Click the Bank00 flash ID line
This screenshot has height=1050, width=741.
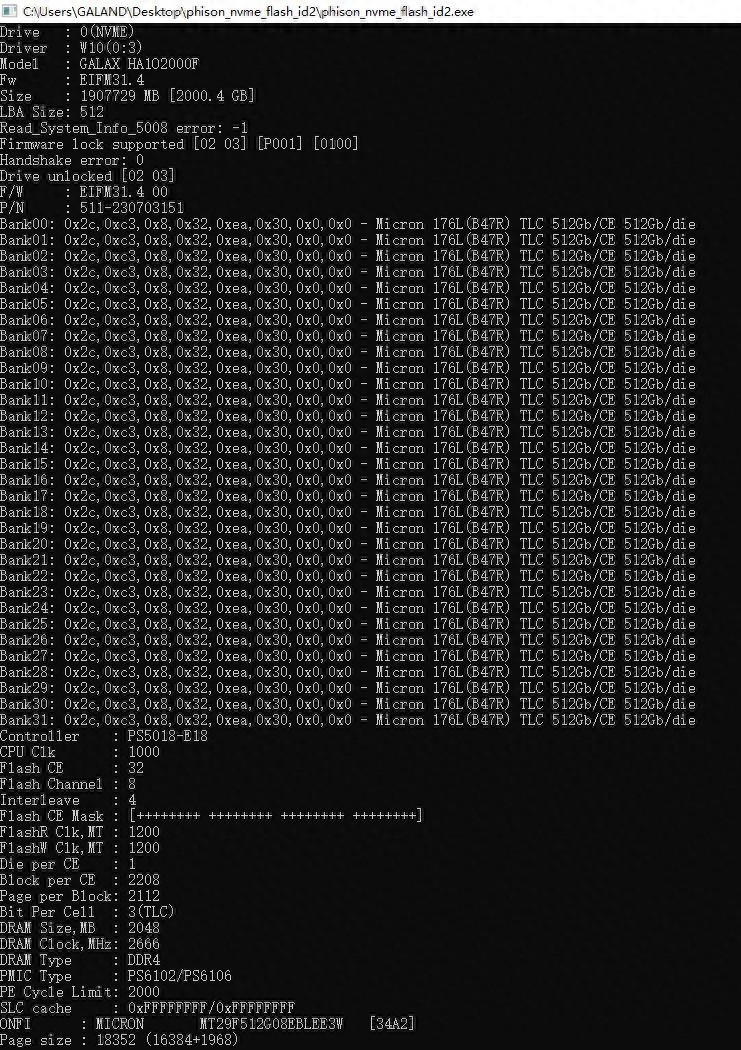point(347,224)
